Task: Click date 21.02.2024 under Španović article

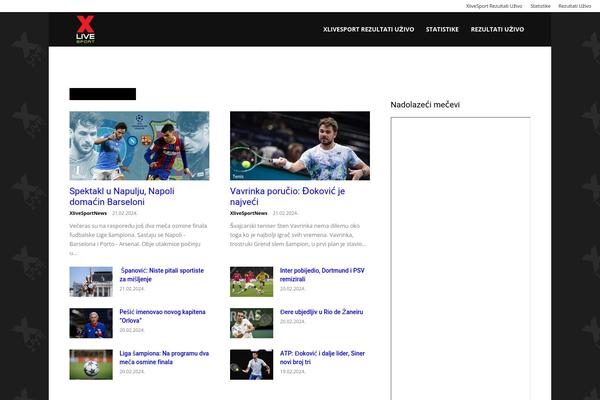Action: (x=132, y=289)
